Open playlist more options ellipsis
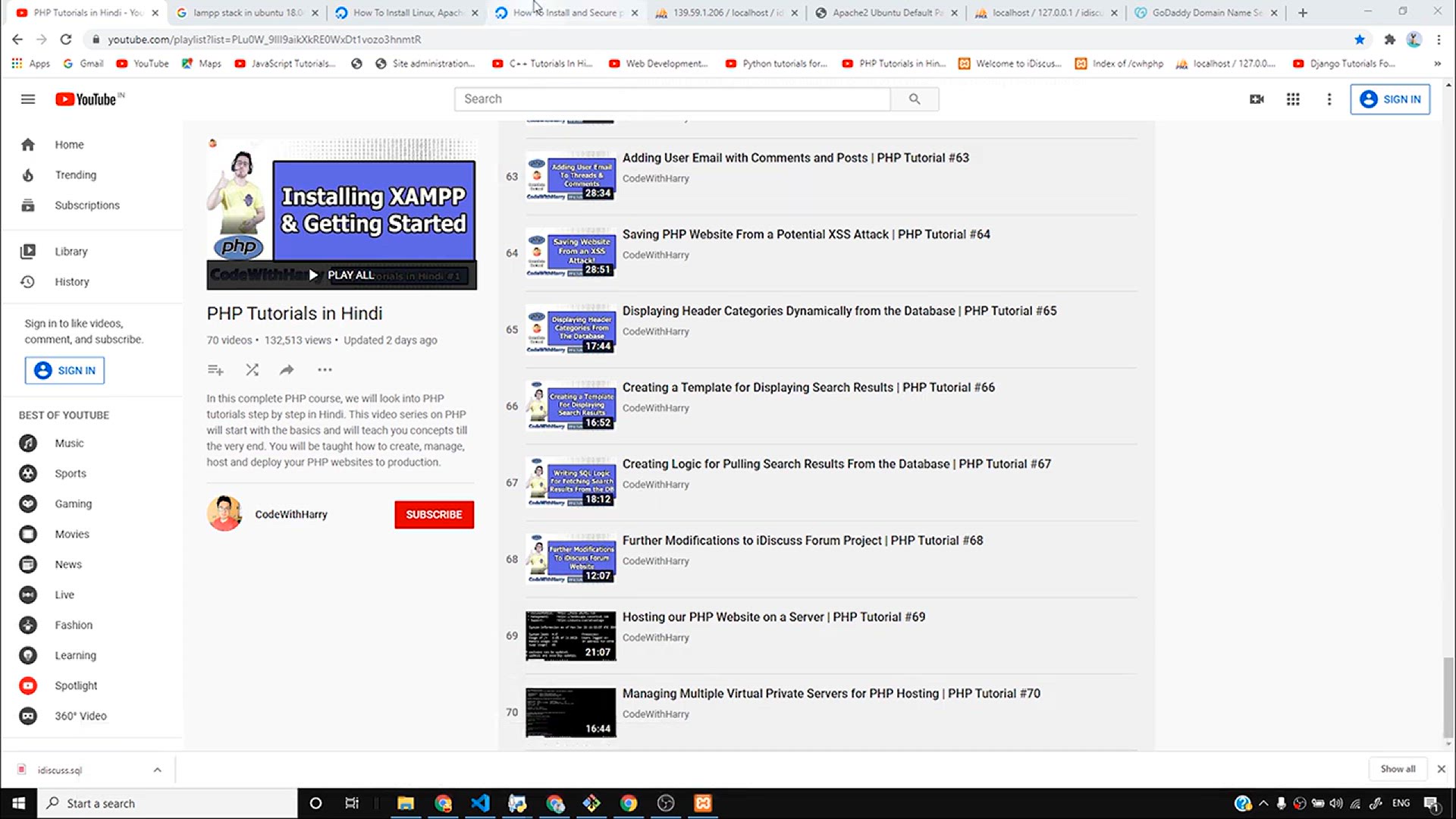Viewport: 1456px width, 819px height. click(x=325, y=370)
